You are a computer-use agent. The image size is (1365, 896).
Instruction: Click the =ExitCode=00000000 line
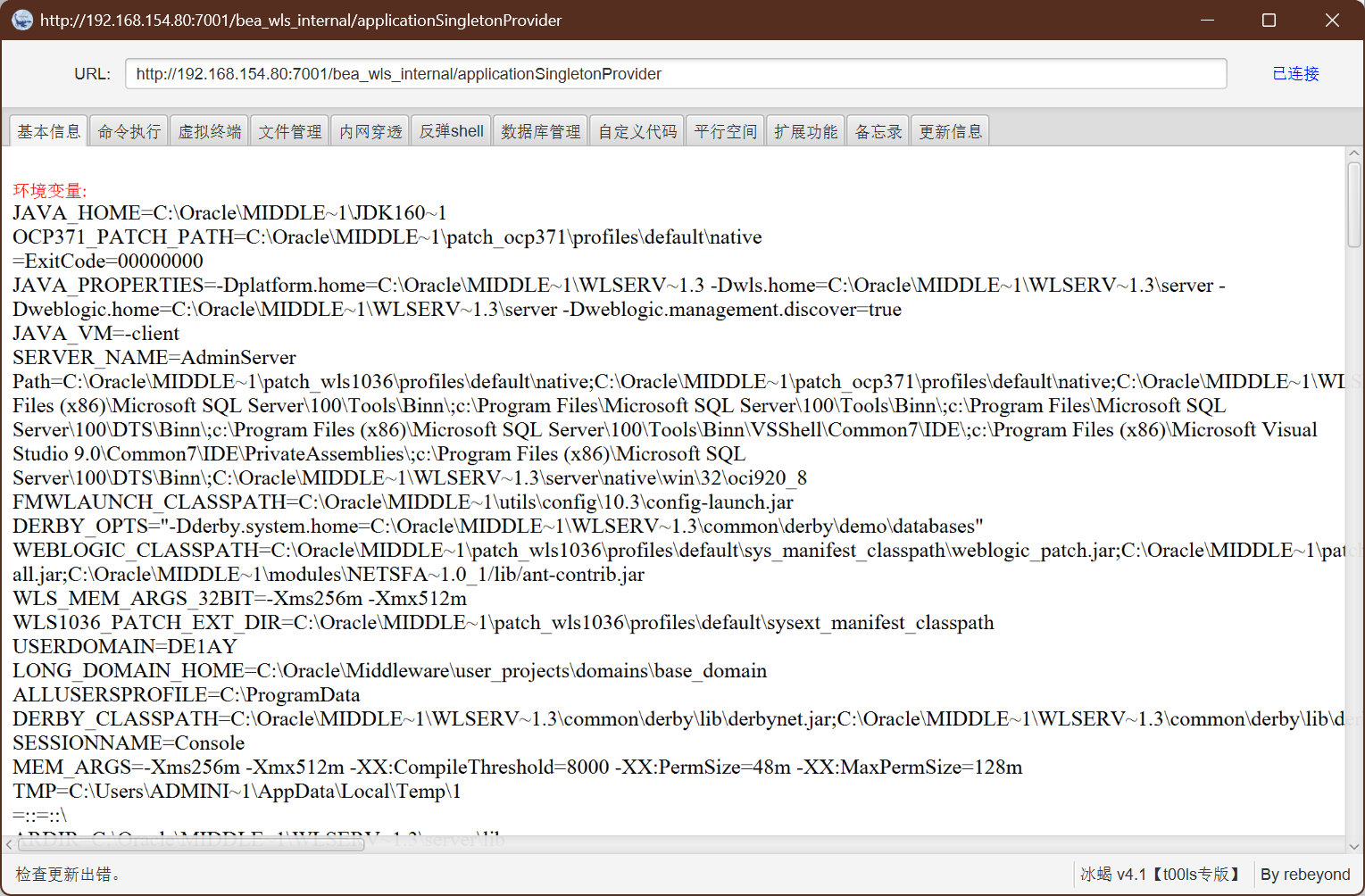[108, 261]
